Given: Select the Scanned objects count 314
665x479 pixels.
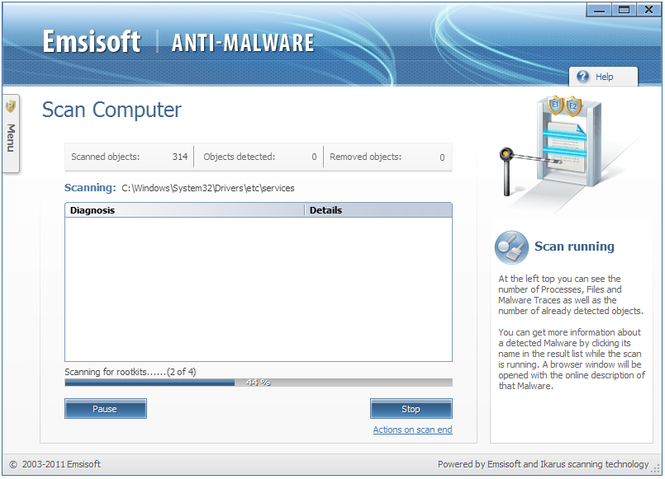Looking at the screenshot, I should pos(180,157).
